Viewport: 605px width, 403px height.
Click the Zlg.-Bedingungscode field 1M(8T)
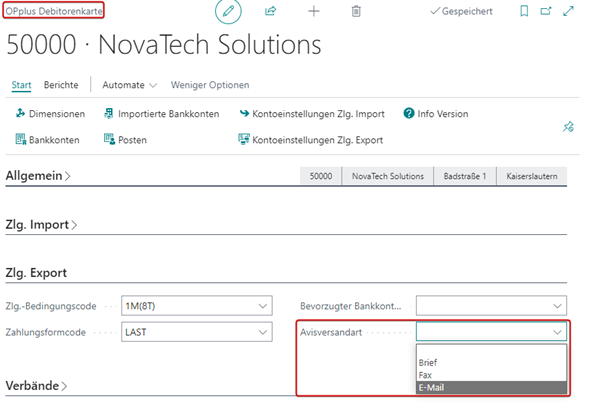point(197,306)
